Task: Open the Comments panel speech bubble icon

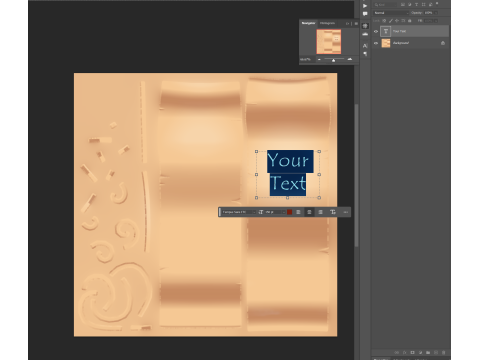Action: pyautogui.click(x=365, y=14)
